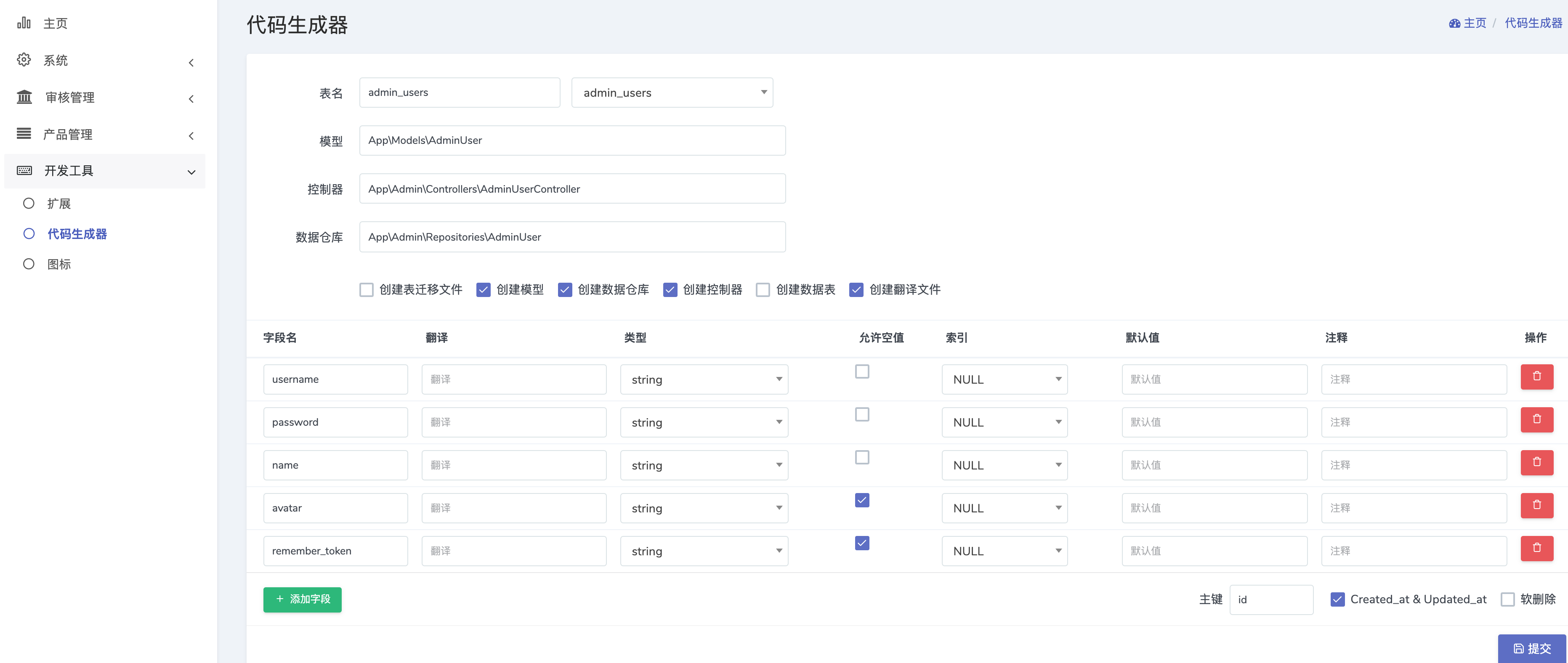This screenshot has height=663, width=1568.
Task: Open the admin_users table dropdown
Action: 672,93
